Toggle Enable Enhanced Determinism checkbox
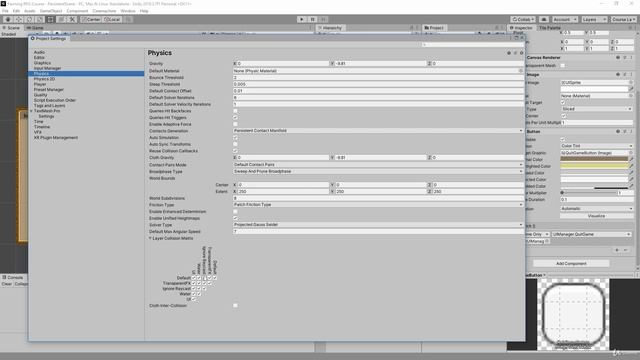 235,211
